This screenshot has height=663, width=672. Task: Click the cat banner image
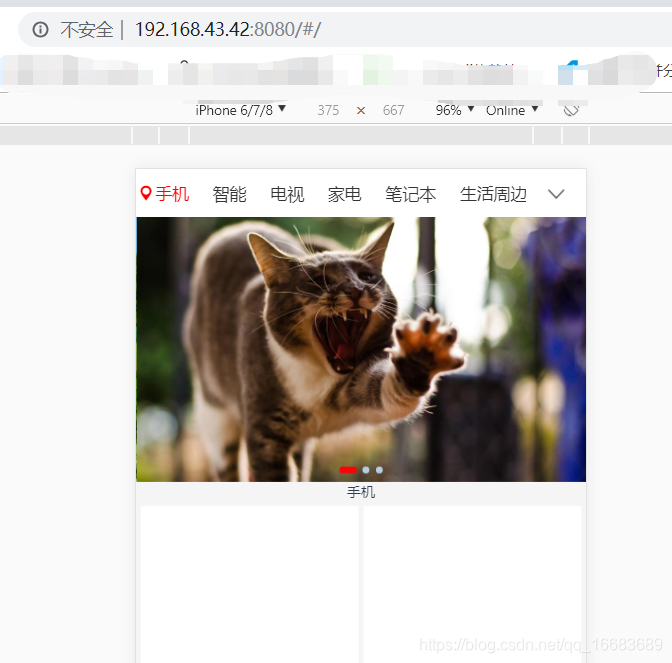point(361,349)
